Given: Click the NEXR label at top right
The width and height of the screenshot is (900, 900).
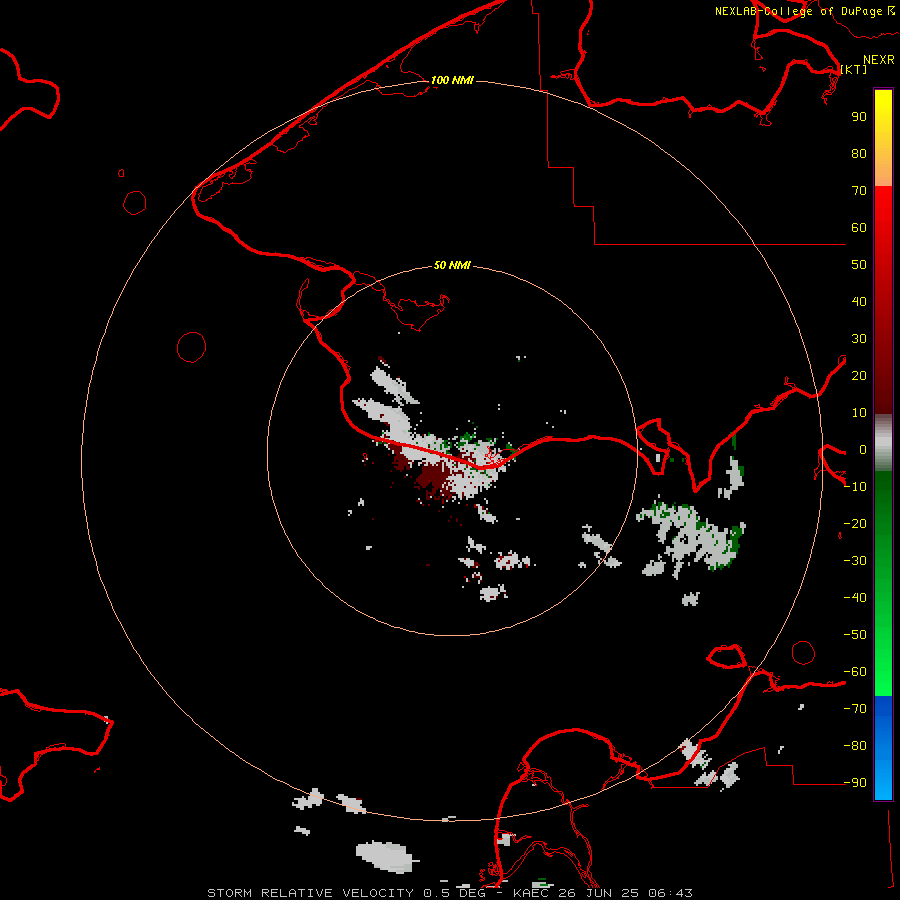Looking at the screenshot, I should pyautogui.click(x=878, y=59).
